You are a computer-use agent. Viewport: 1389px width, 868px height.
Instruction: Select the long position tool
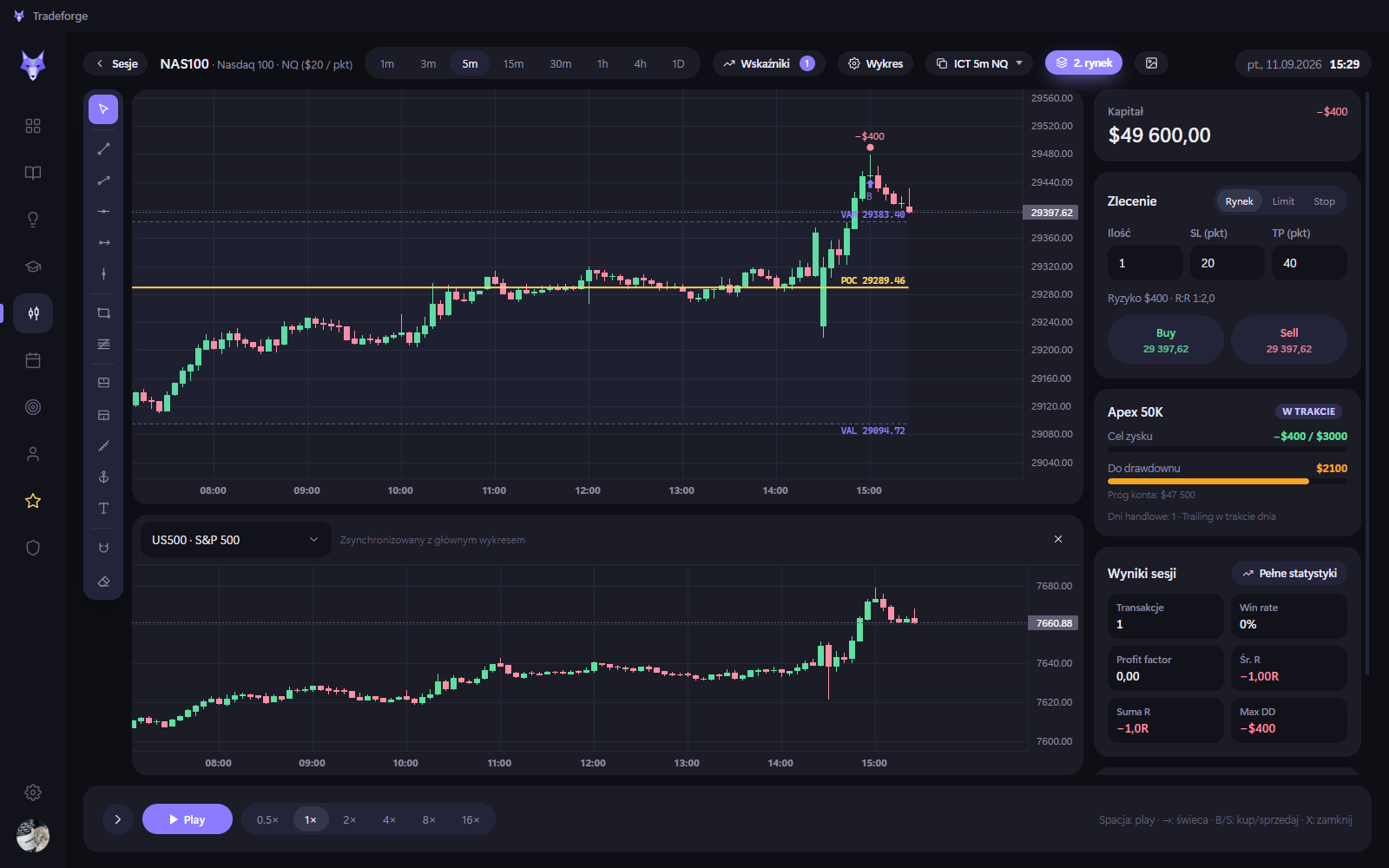click(103, 383)
